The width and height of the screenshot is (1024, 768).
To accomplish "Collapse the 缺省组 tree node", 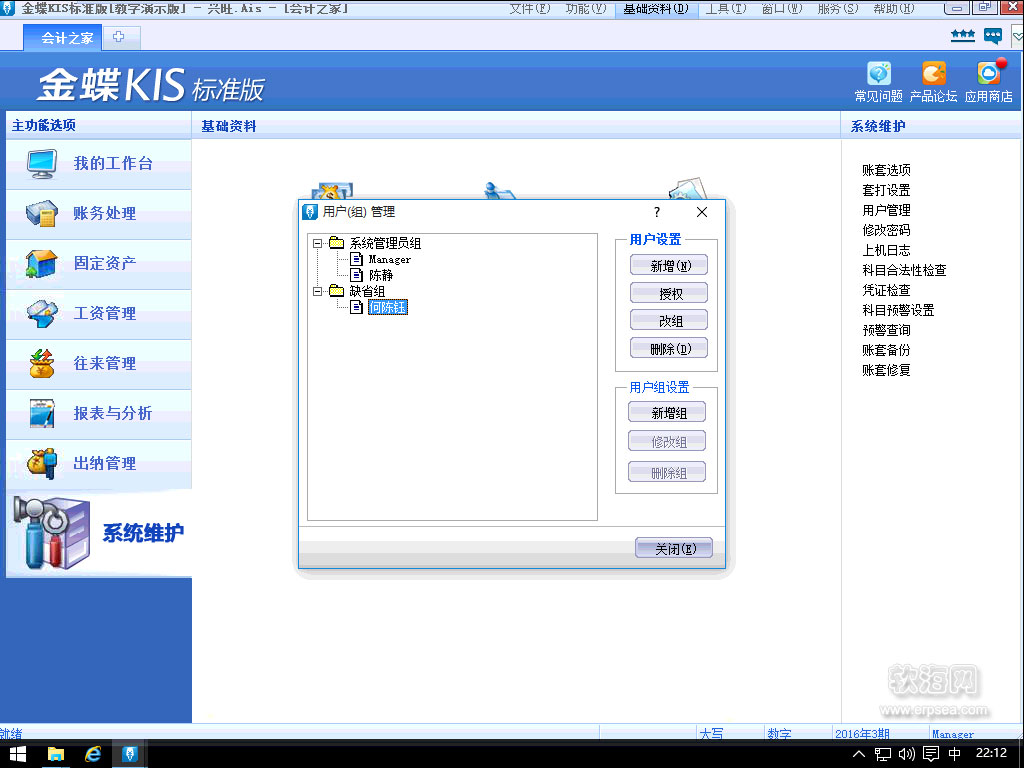I will tap(317, 291).
